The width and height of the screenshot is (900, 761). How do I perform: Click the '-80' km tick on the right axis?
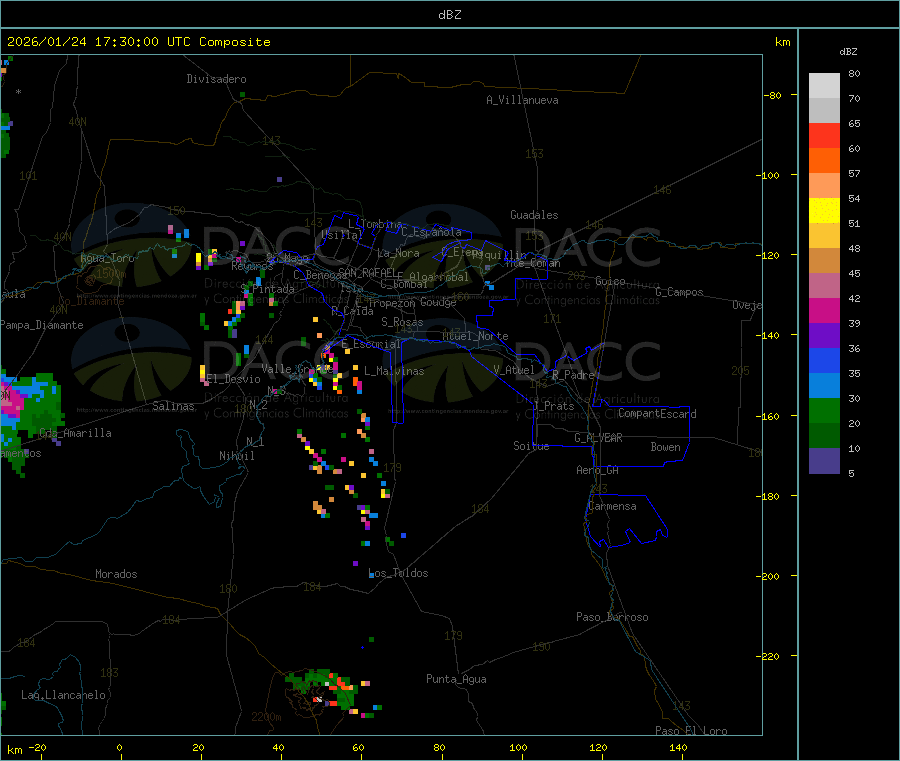[772, 95]
